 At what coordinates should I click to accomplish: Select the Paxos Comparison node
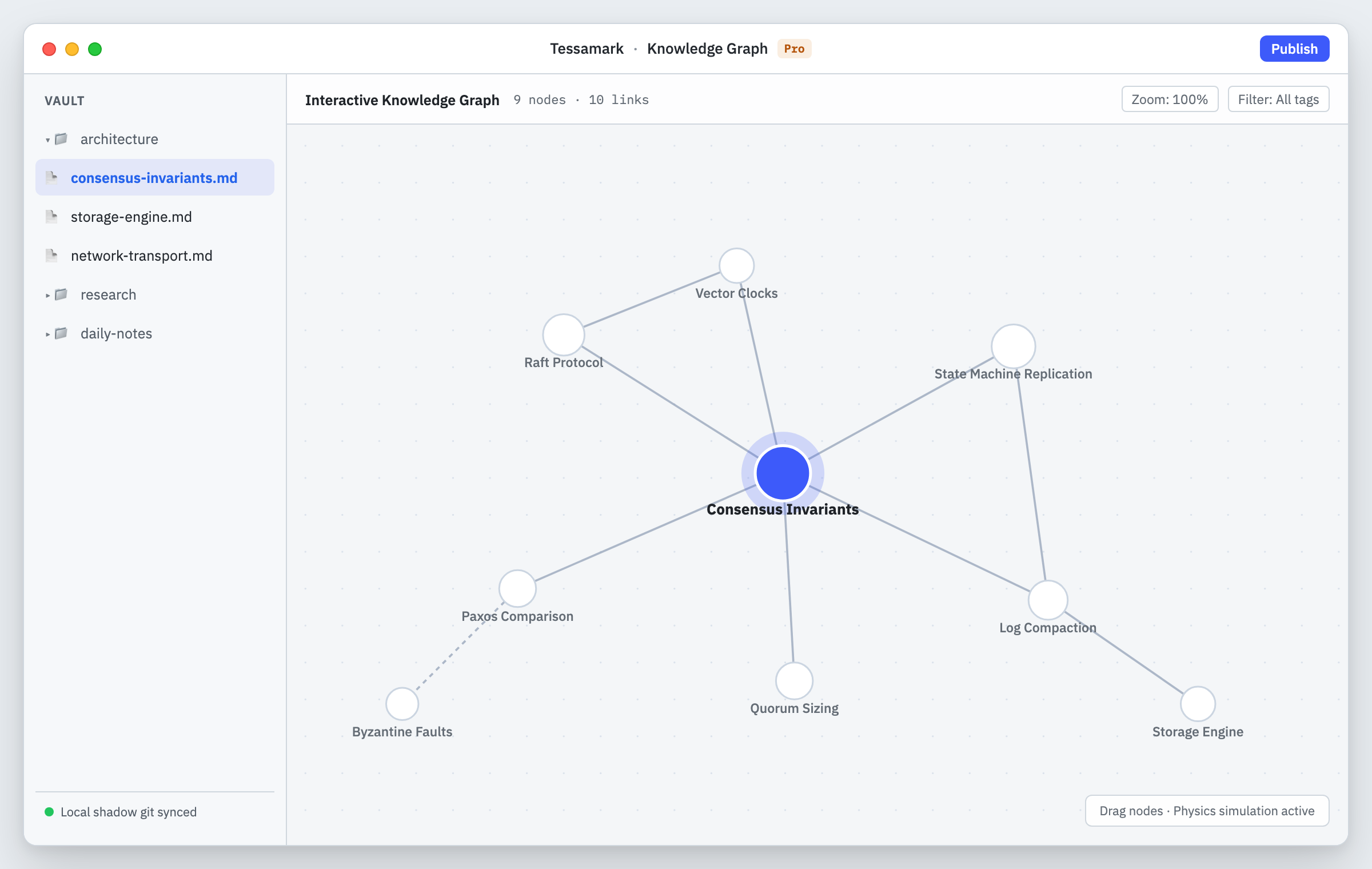(517, 589)
